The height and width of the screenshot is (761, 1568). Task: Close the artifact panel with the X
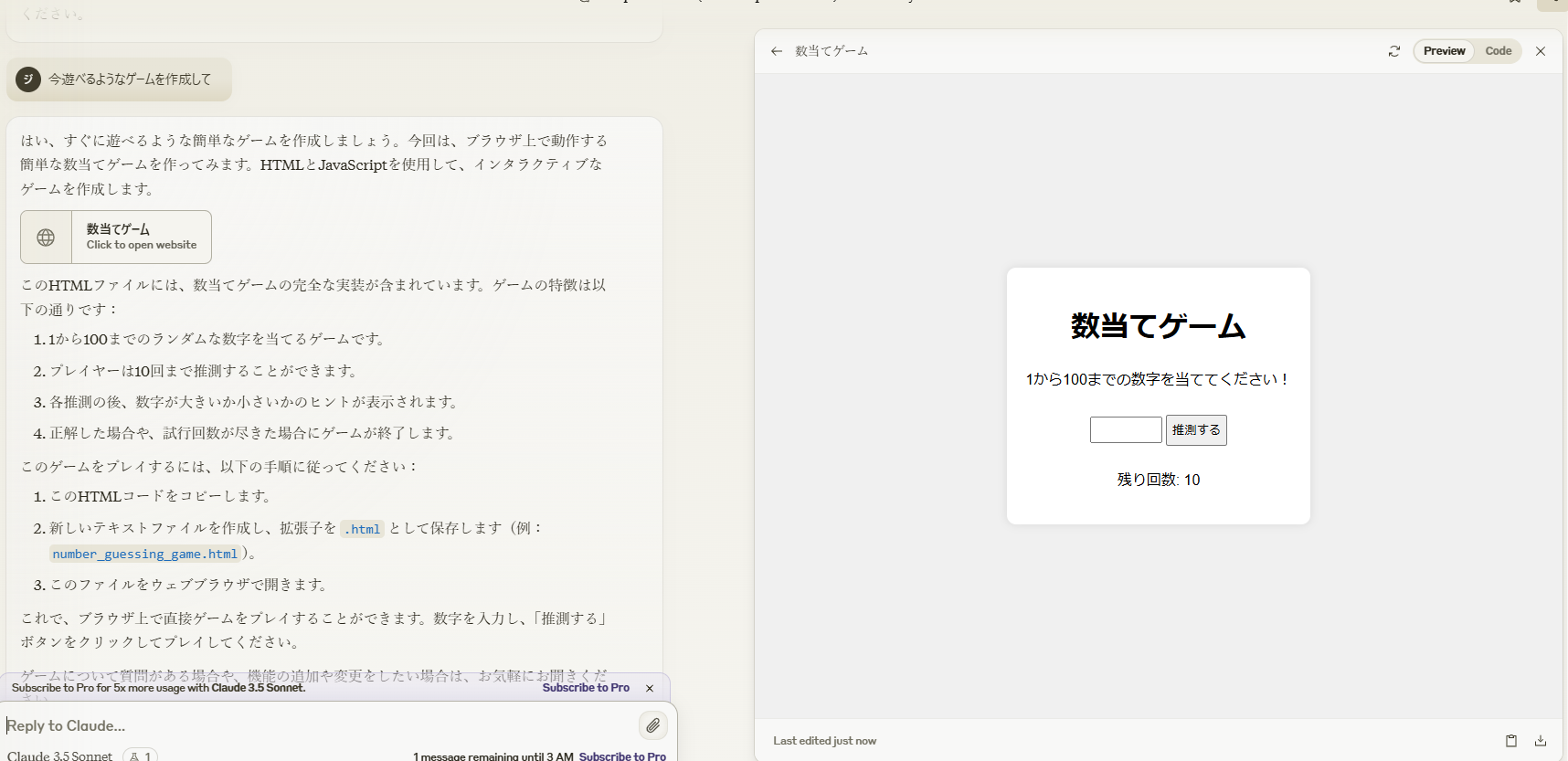[1541, 51]
